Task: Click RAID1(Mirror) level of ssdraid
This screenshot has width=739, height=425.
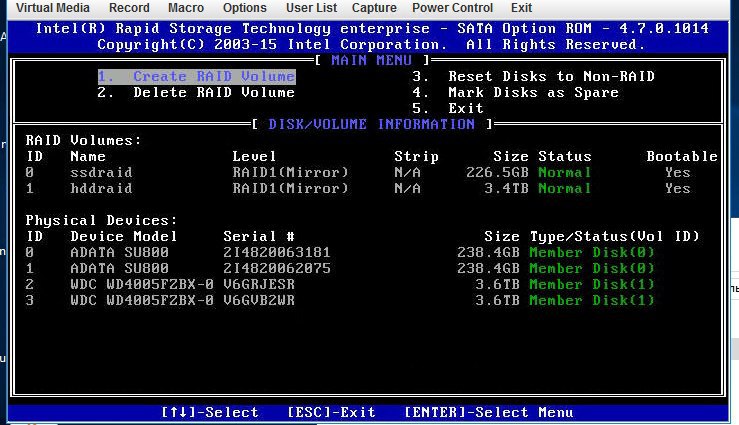Action: (290, 172)
